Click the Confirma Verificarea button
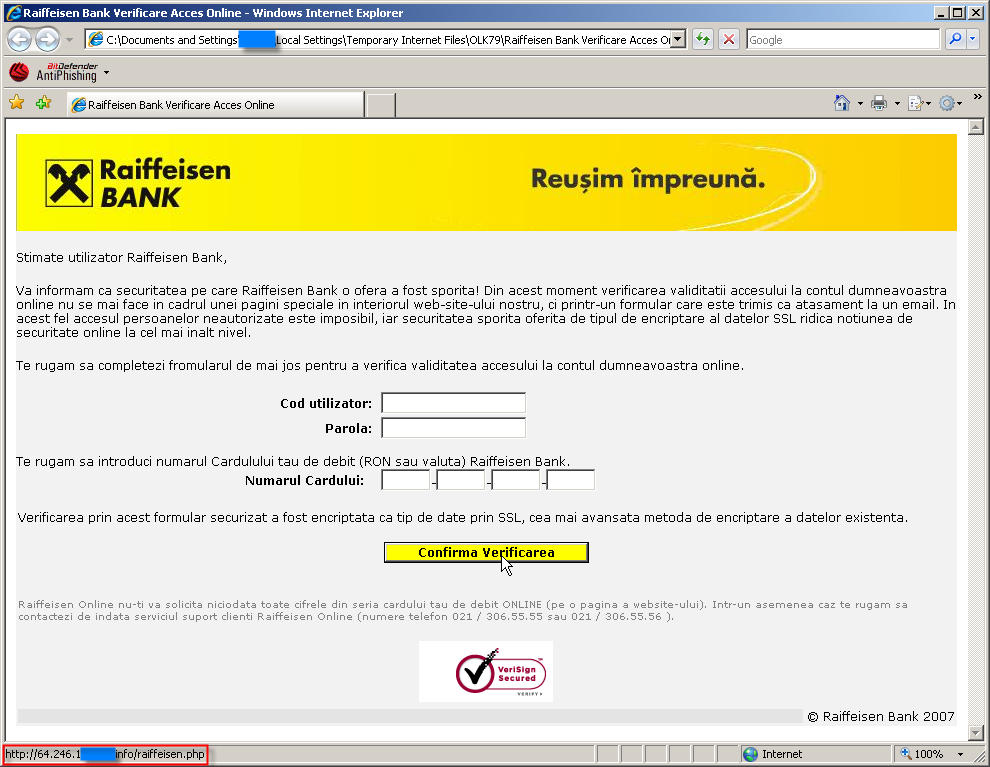Viewport: 990px width, 767px height. tap(486, 552)
